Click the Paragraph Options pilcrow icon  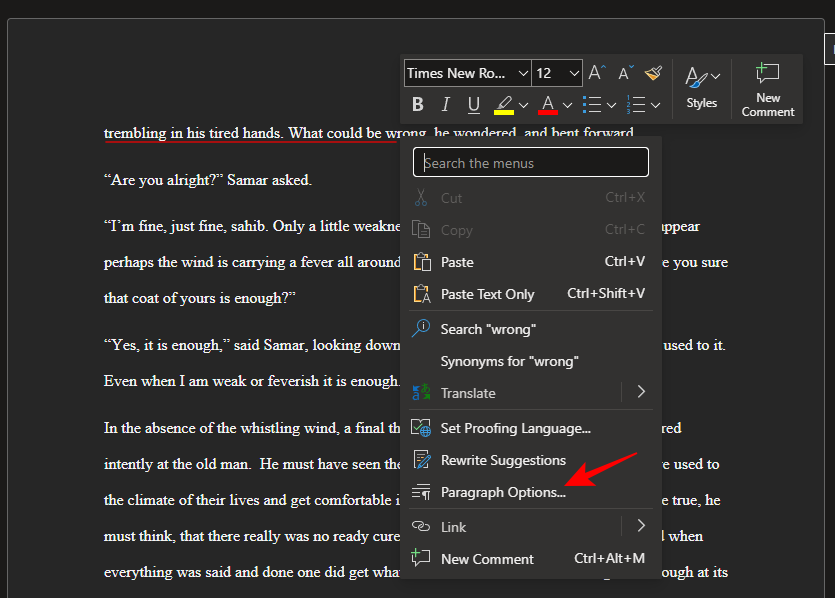point(421,491)
